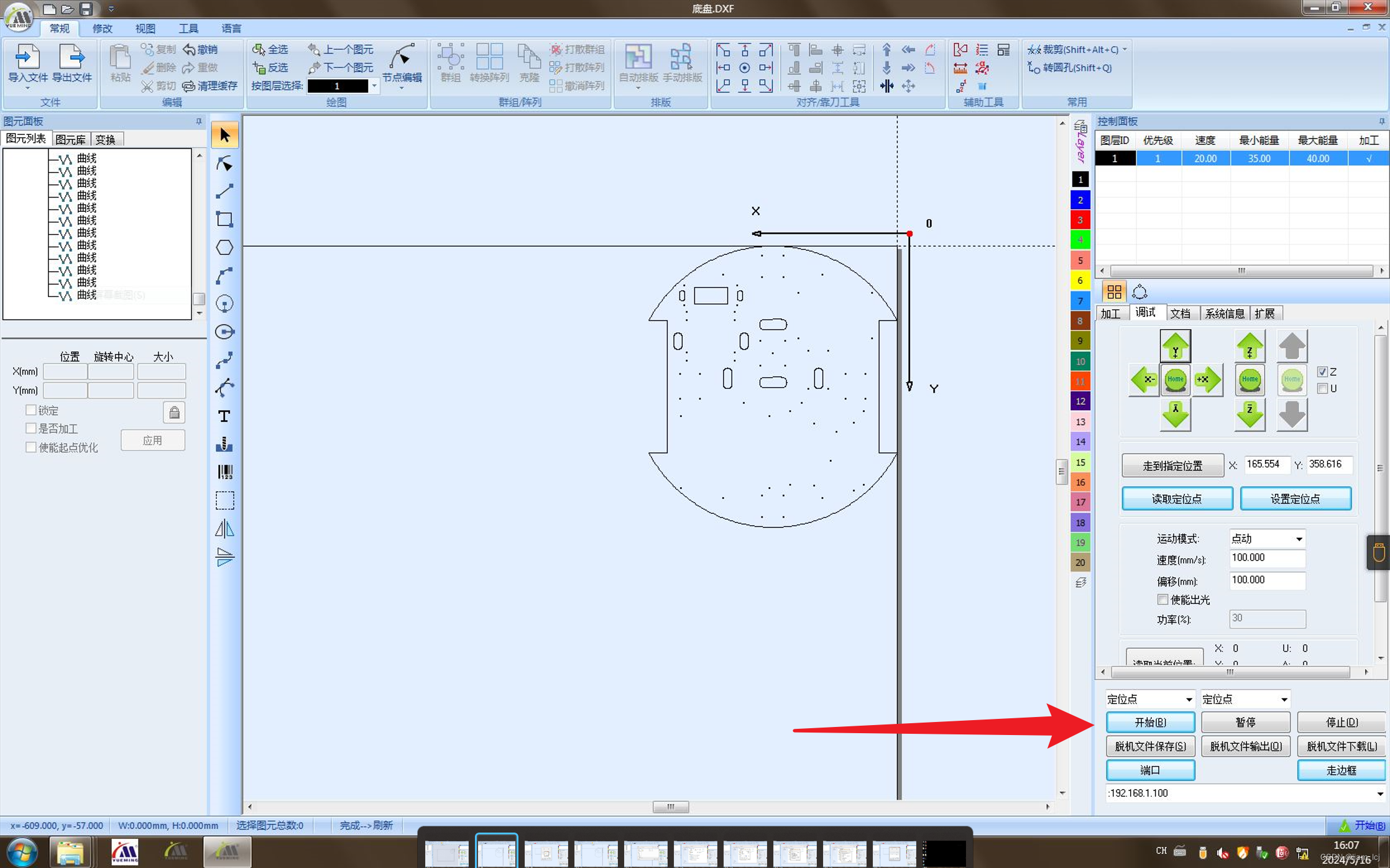Open the 按图层选择 layer dropdown
Viewport: 1390px width, 868px height.
point(374,86)
